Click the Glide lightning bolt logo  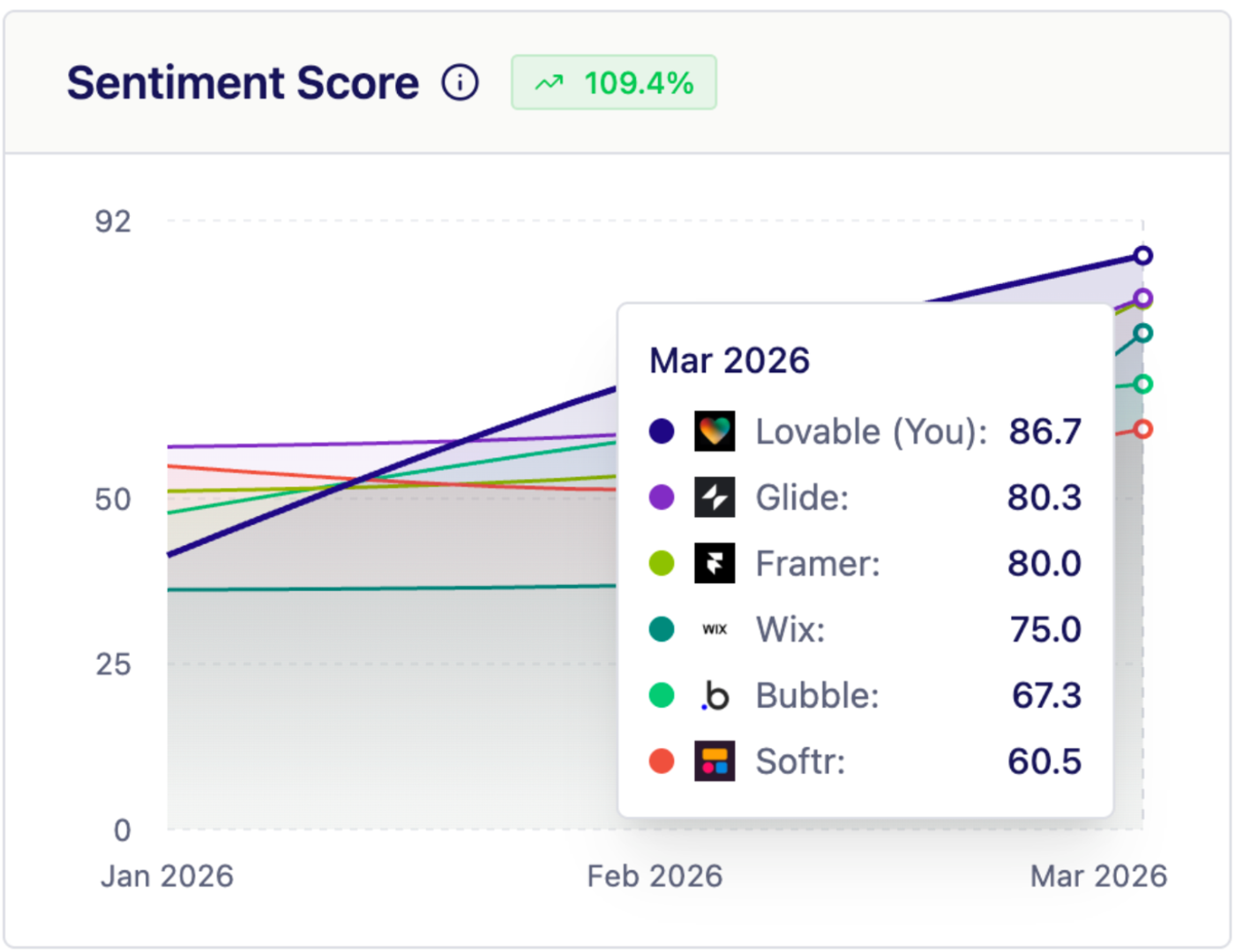click(715, 498)
